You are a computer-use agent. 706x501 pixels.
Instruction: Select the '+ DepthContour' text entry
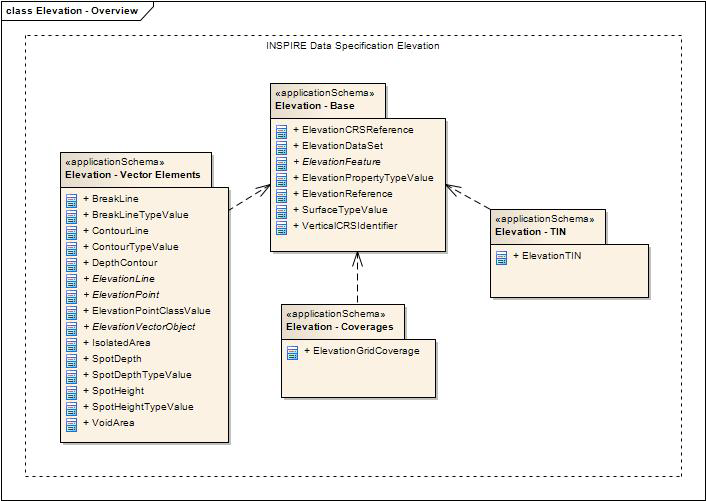tap(120, 262)
